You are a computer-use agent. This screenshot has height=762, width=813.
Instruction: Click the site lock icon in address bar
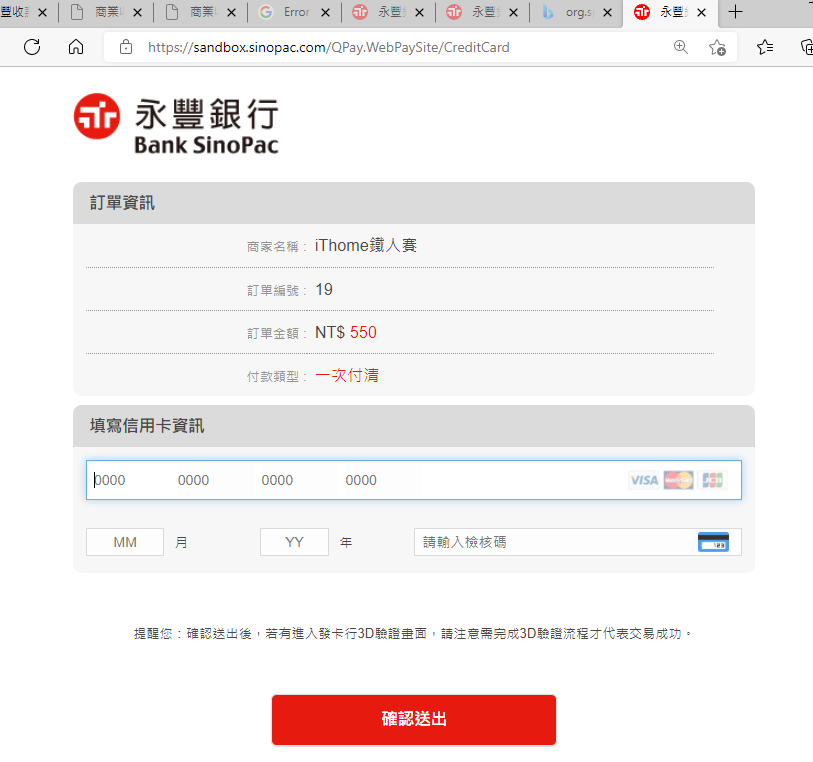point(125,47)
